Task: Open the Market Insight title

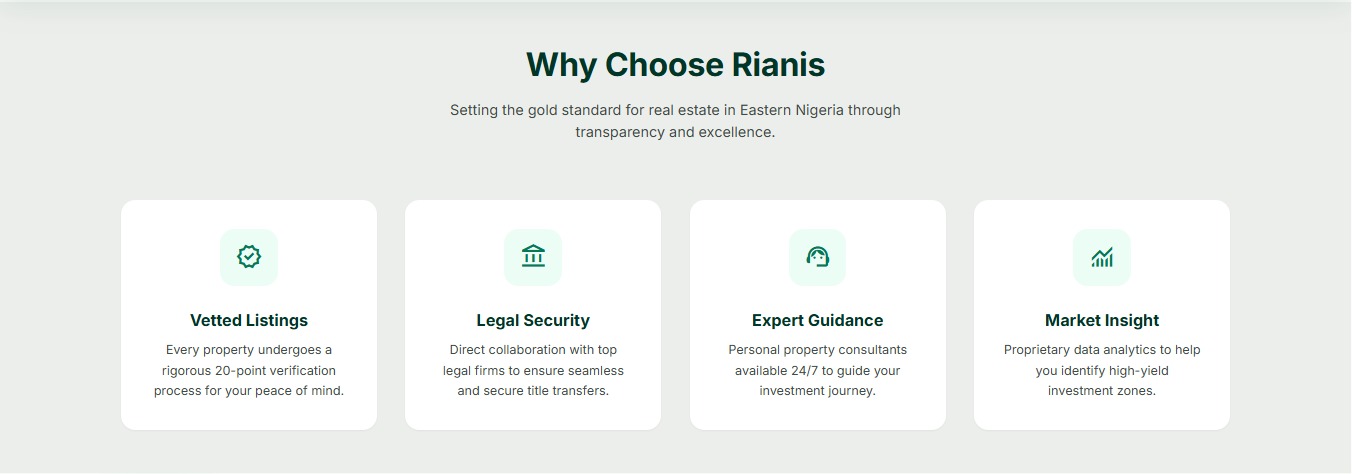Action: (x=1102, y=320)
